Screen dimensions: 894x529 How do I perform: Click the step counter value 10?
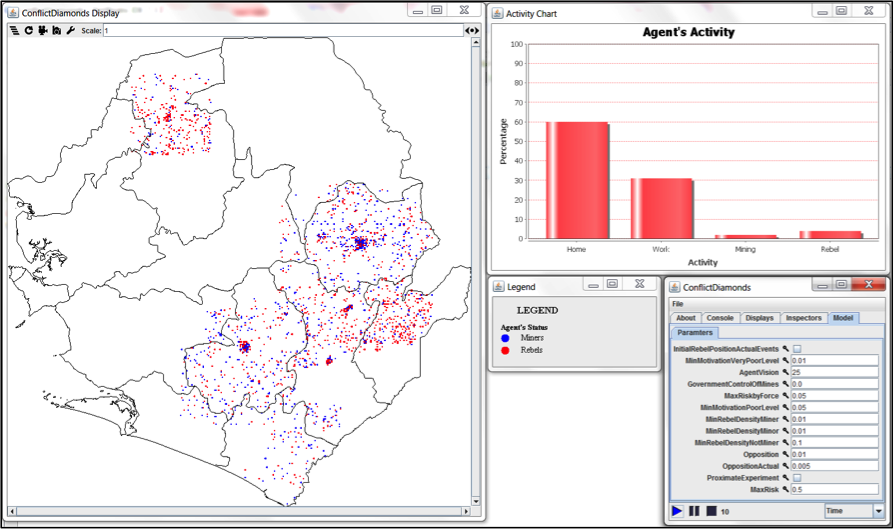tap(725, 512)
